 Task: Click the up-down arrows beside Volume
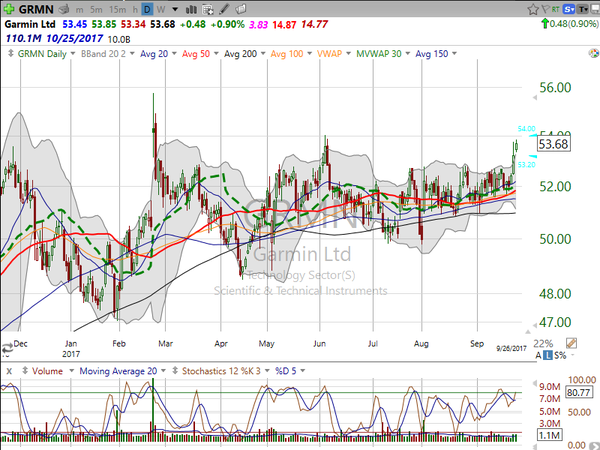coord(25,370)
